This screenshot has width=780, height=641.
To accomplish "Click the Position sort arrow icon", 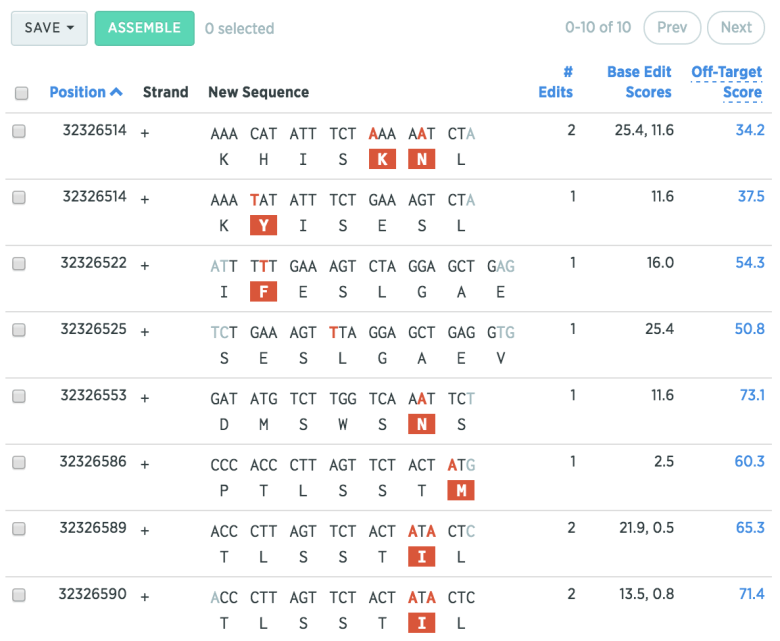I will (x=116, y=92).
